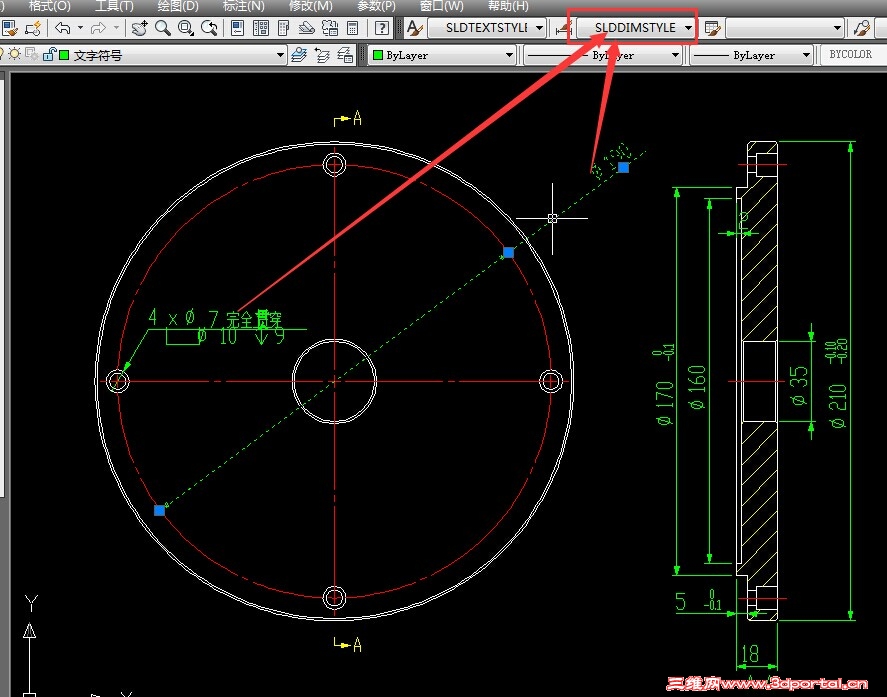Open the SLDDIMSTYLE dimension style dropdown
Viewport: 887px width, 697px height.
pyautogui.click(x=636, y=28)
